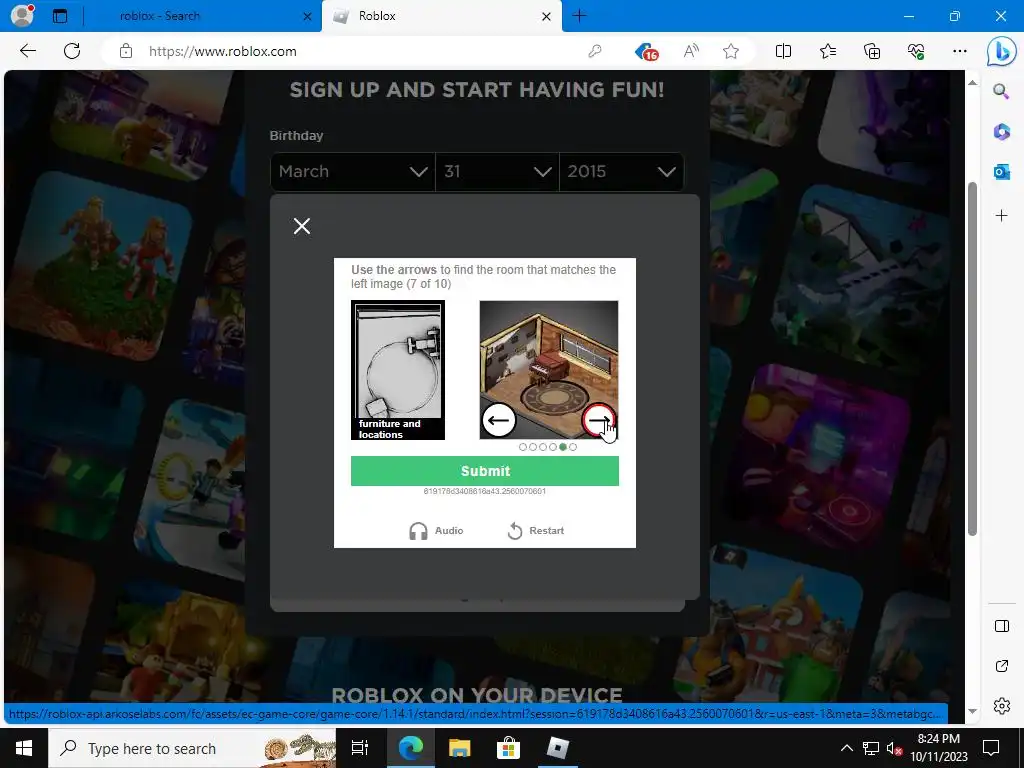Switch to the roblox - Search tab
1024x768 pixels.
point(159,16)
